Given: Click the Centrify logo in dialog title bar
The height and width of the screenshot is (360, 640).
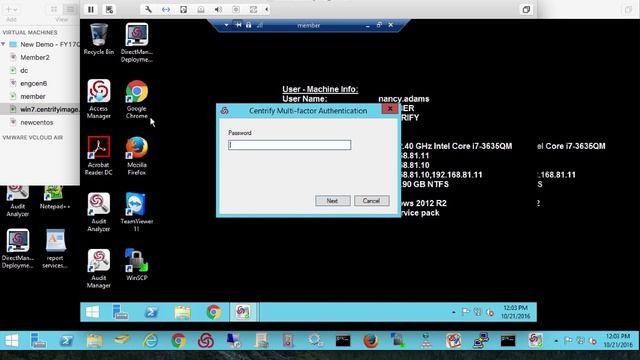Looking at the screenshot, I should click(x=224, y=111).
